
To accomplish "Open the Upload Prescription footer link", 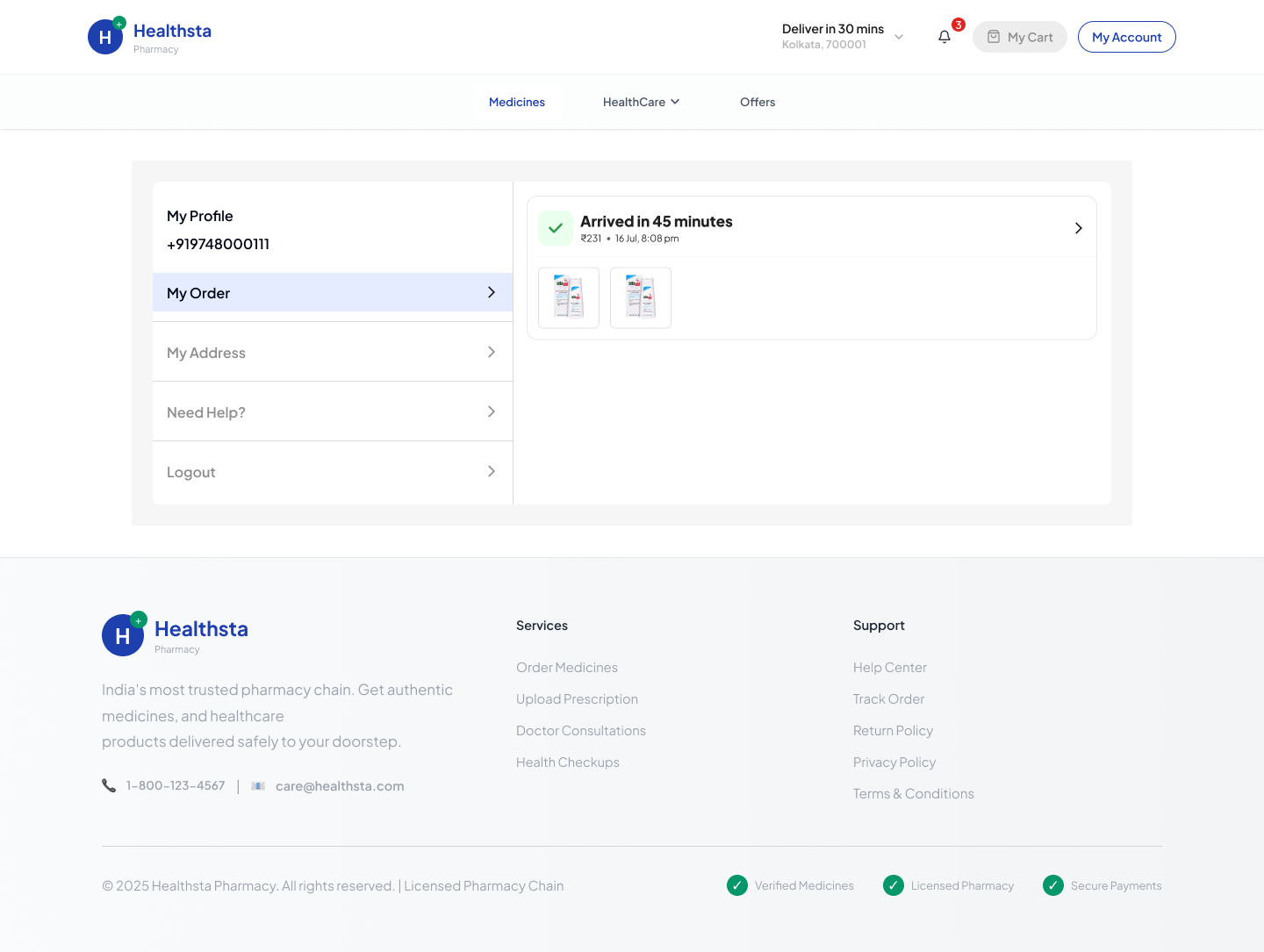I will click(x=577, y=699).
